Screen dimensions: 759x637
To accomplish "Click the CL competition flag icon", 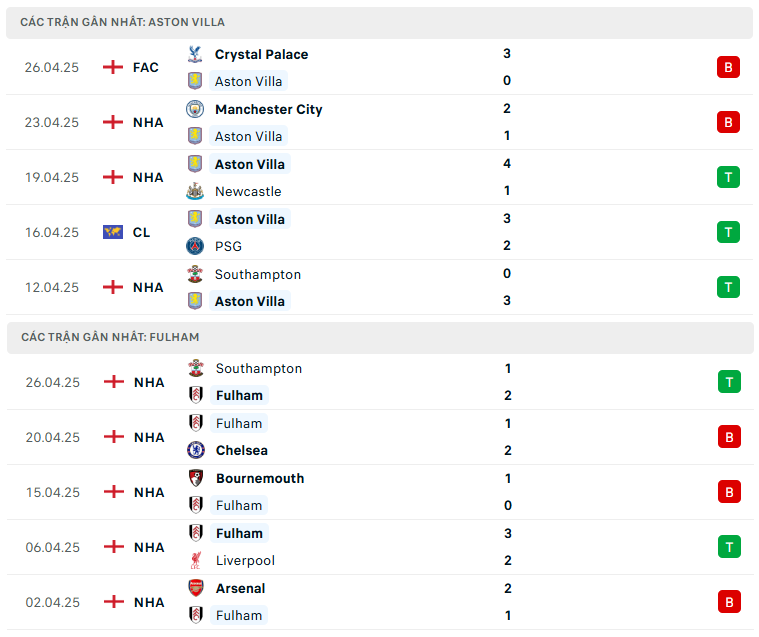I will [113, 232].
